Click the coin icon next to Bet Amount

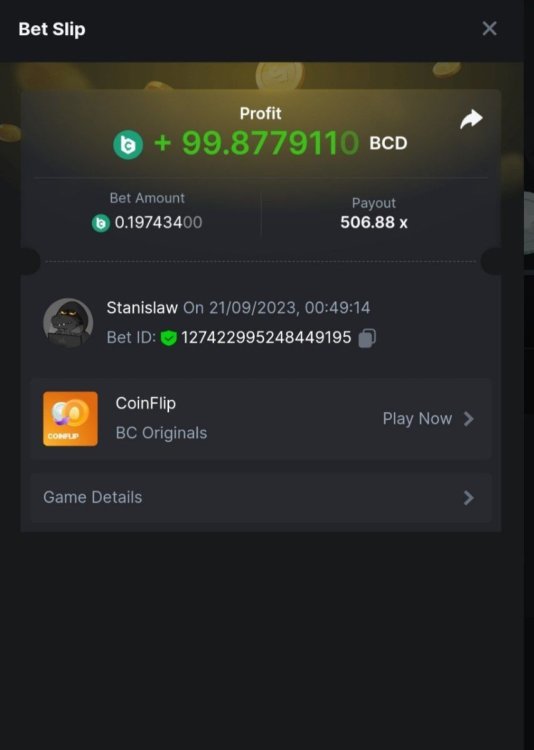(x=100, y=223)
